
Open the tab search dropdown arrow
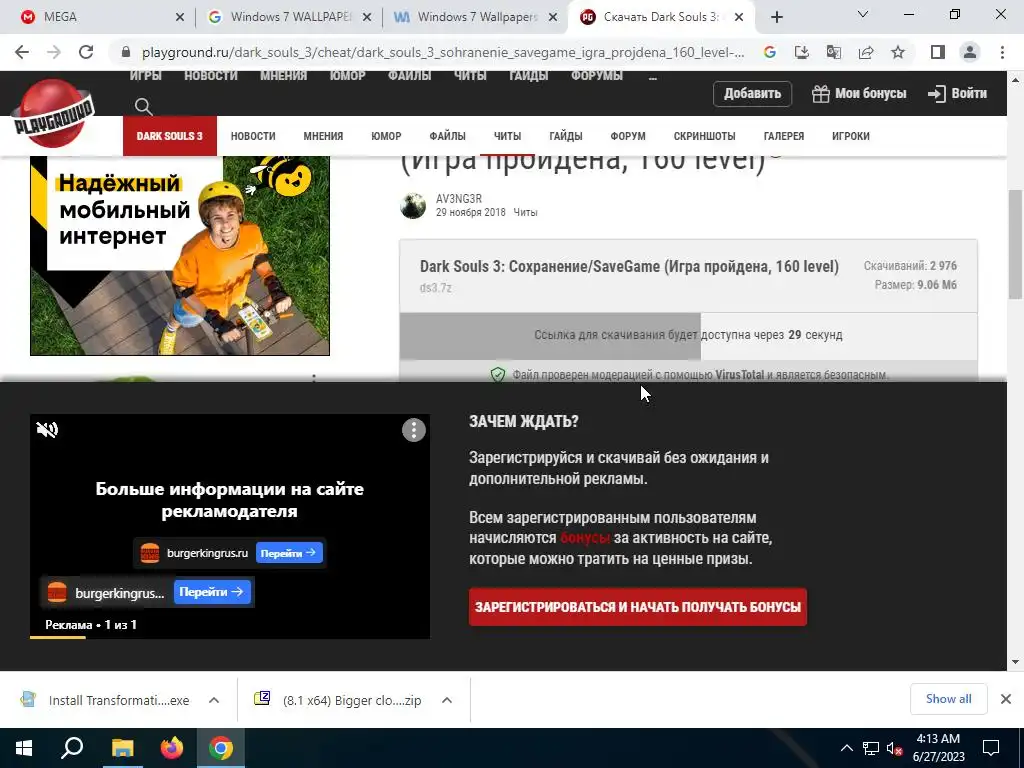(863, 14)
